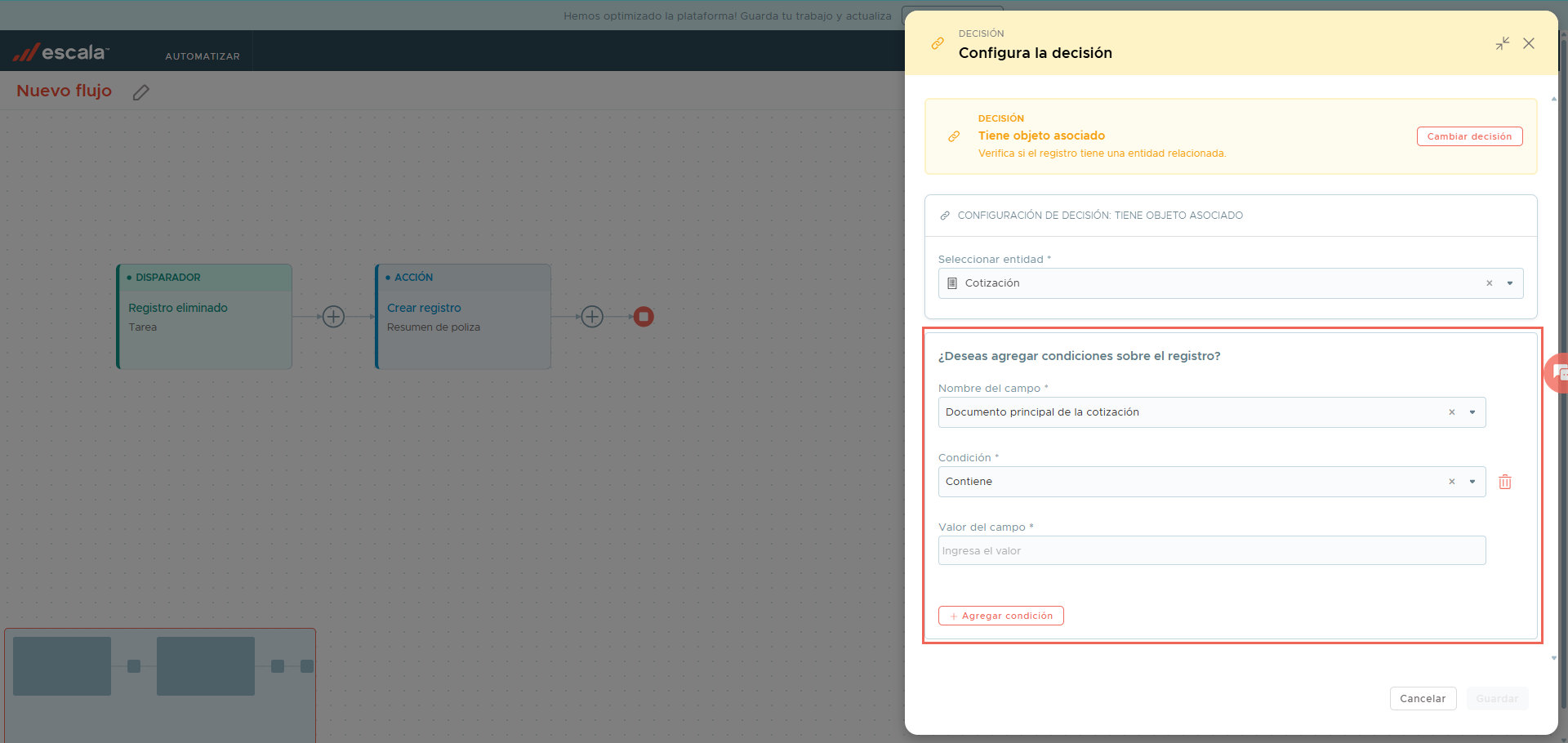Click the Ingresa el valor field
This screenshot has width=1568, height=743.
[x=1212, y=550]
